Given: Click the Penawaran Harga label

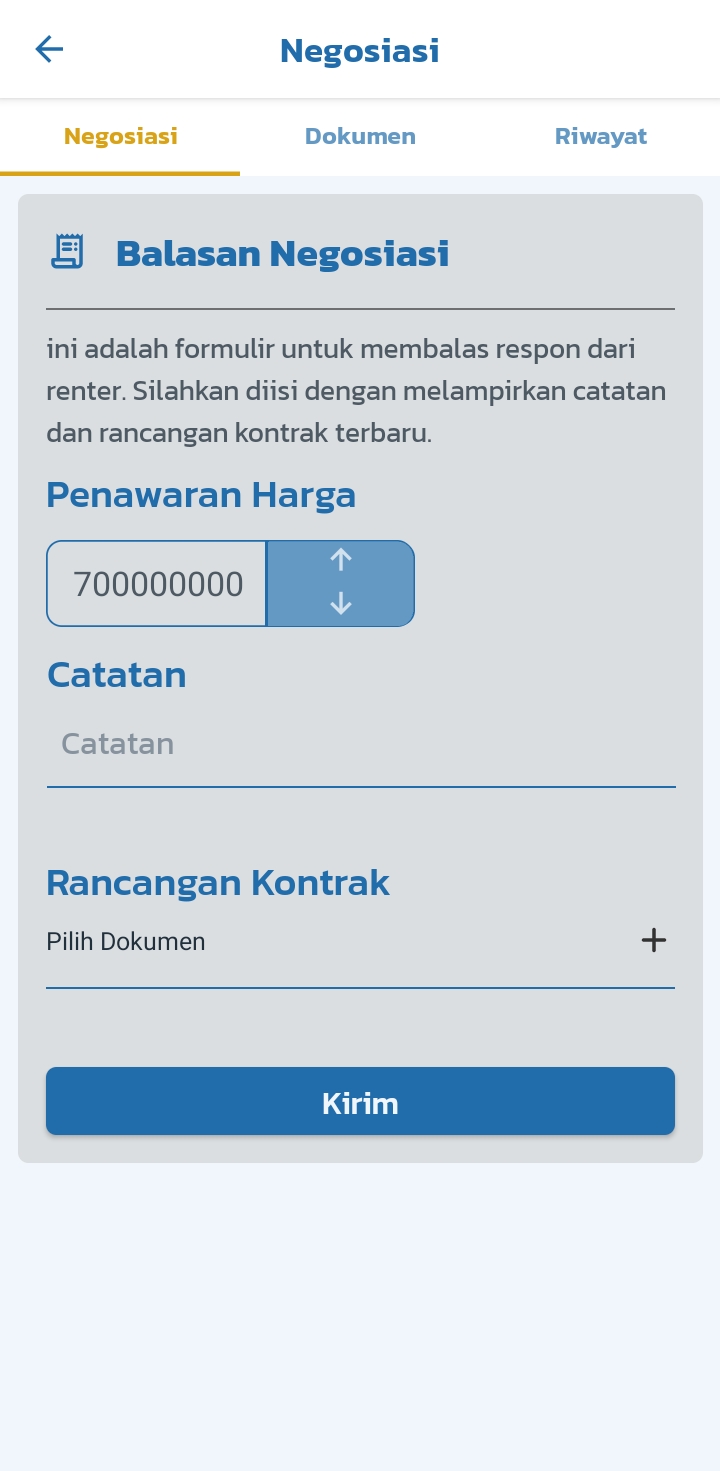Looking at the screenshot, I should [x=201, y=495].
